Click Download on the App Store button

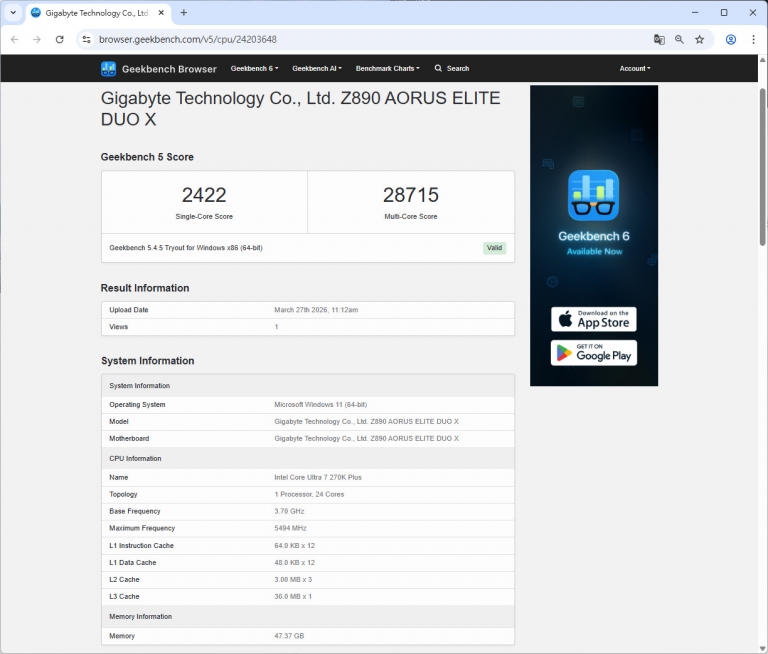pyautogui.click(x=593, y=319)
